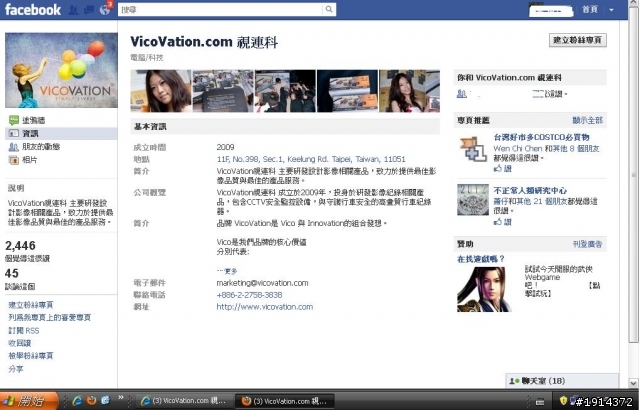Click the people icon under 你和 VicoVation.com
Viewport: 640px width, 410px height.
pos(461,94)
